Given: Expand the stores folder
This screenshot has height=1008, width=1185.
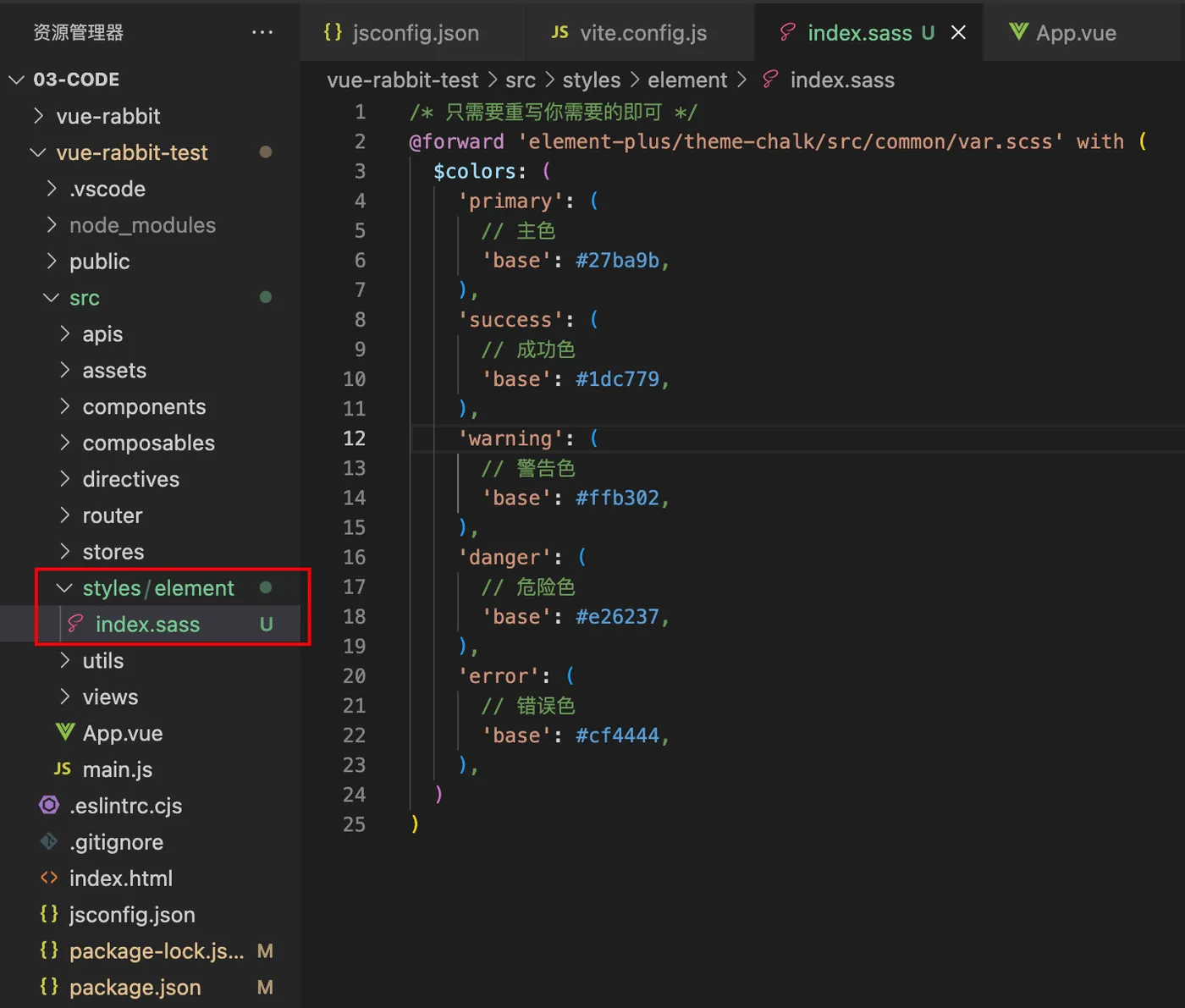Looking at the screenshot, I should click(65, 551).
